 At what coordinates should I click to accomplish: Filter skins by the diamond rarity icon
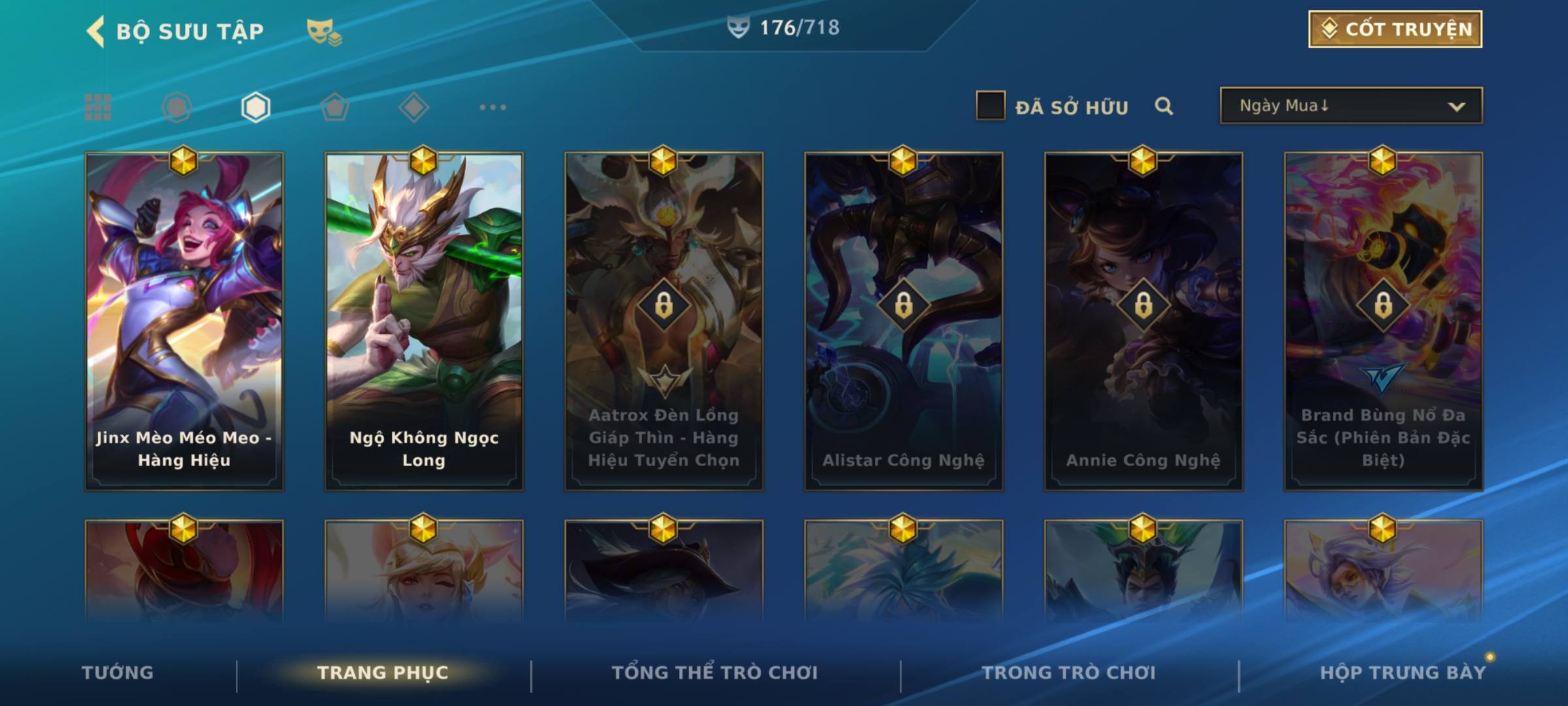click(414, 107)
